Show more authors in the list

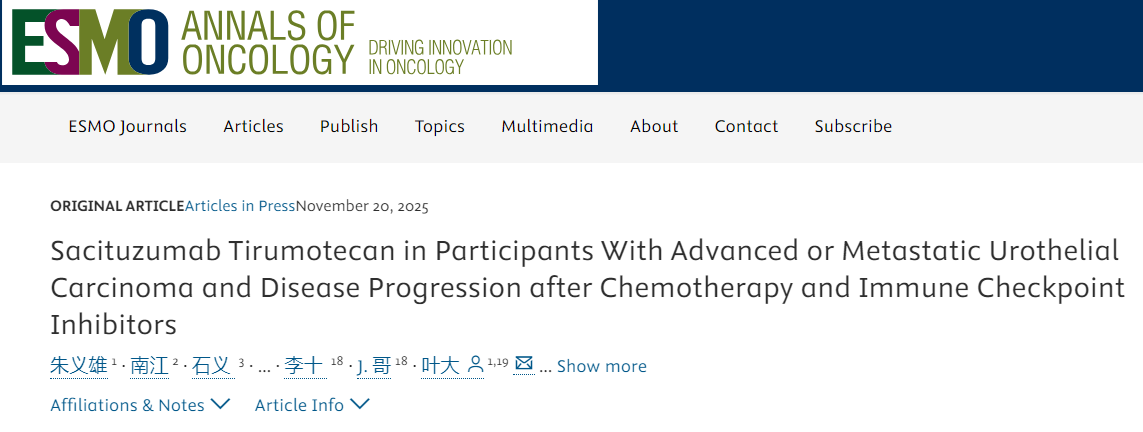[601, 366]
